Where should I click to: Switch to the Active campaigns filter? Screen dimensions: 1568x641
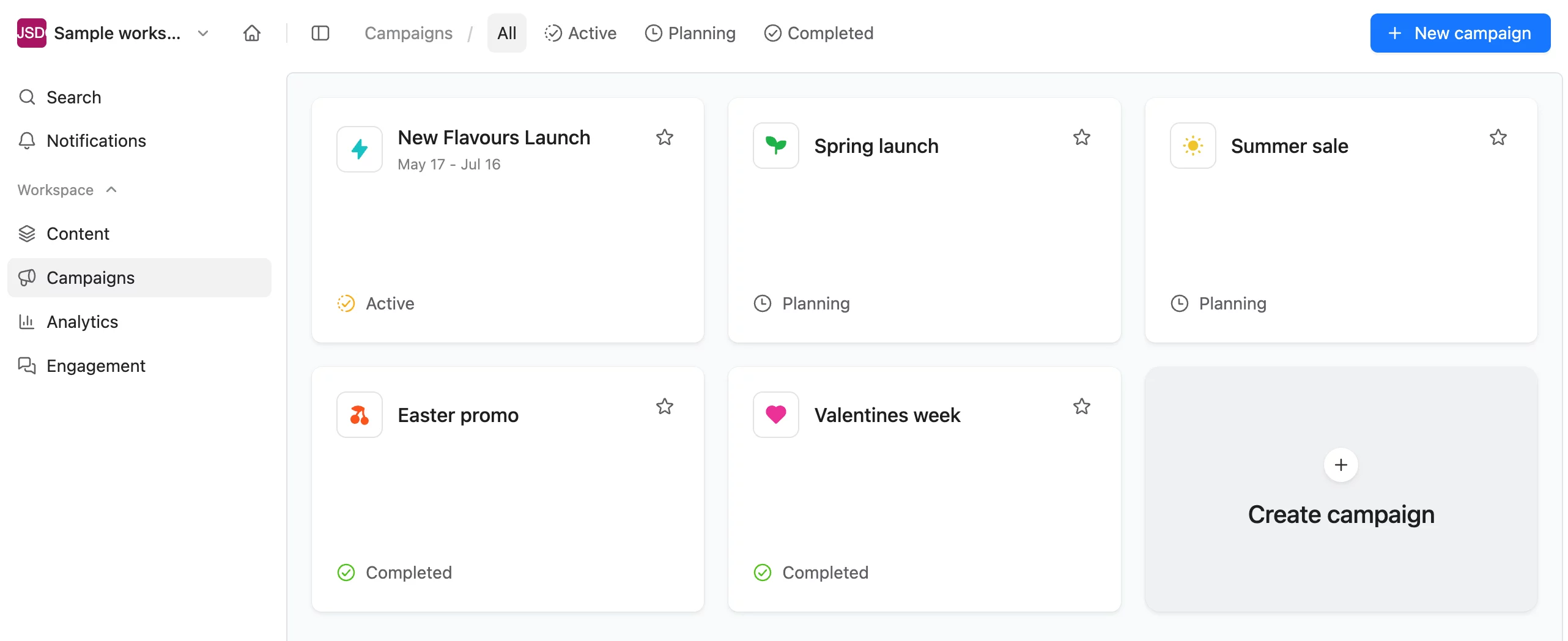[x=580, y=33]
